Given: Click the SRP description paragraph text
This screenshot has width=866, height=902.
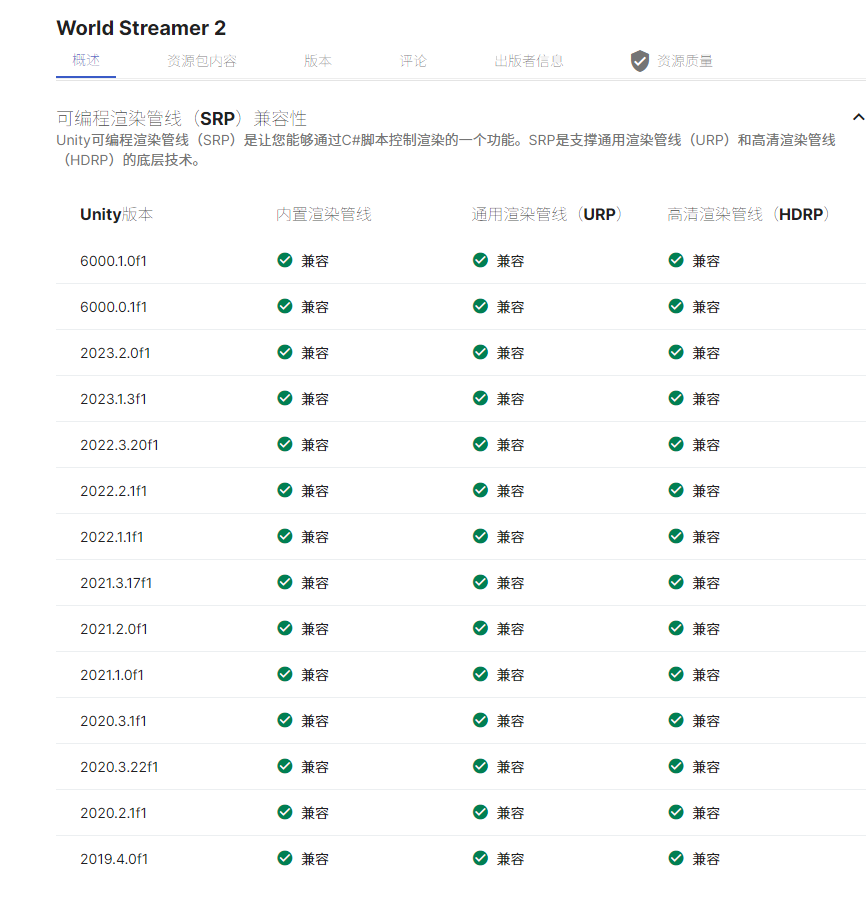Looking at the screenshot, I should click(x=446, y=150).
